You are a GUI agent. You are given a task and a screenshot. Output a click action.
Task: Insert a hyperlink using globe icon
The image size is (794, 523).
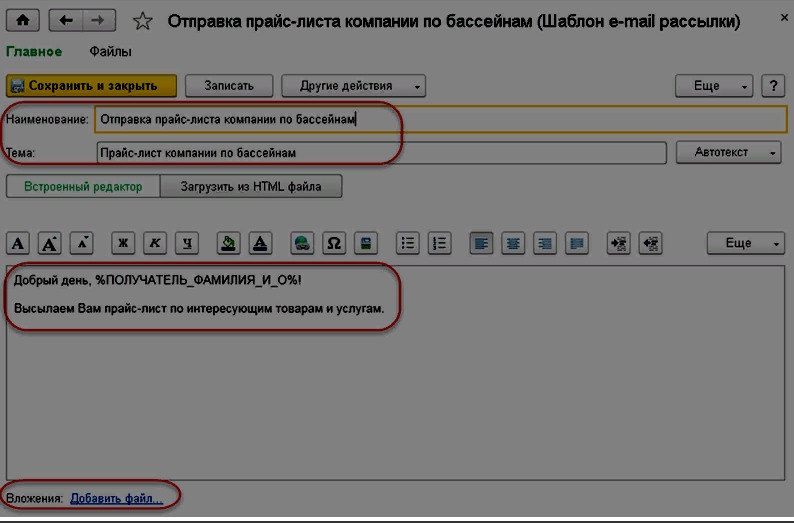coord(303,242)
